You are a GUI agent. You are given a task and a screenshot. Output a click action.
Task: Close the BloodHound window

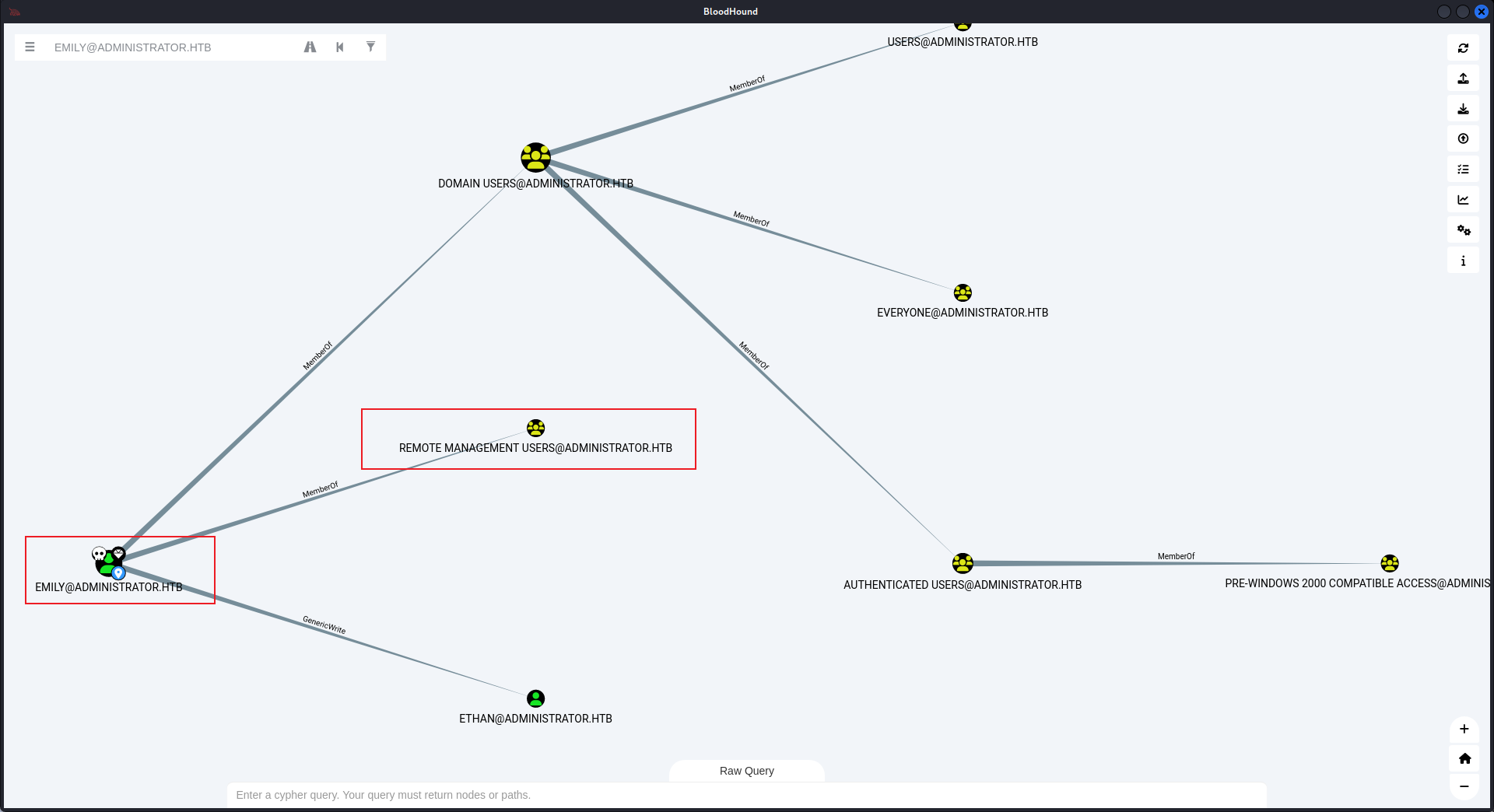click(1482, 12)
